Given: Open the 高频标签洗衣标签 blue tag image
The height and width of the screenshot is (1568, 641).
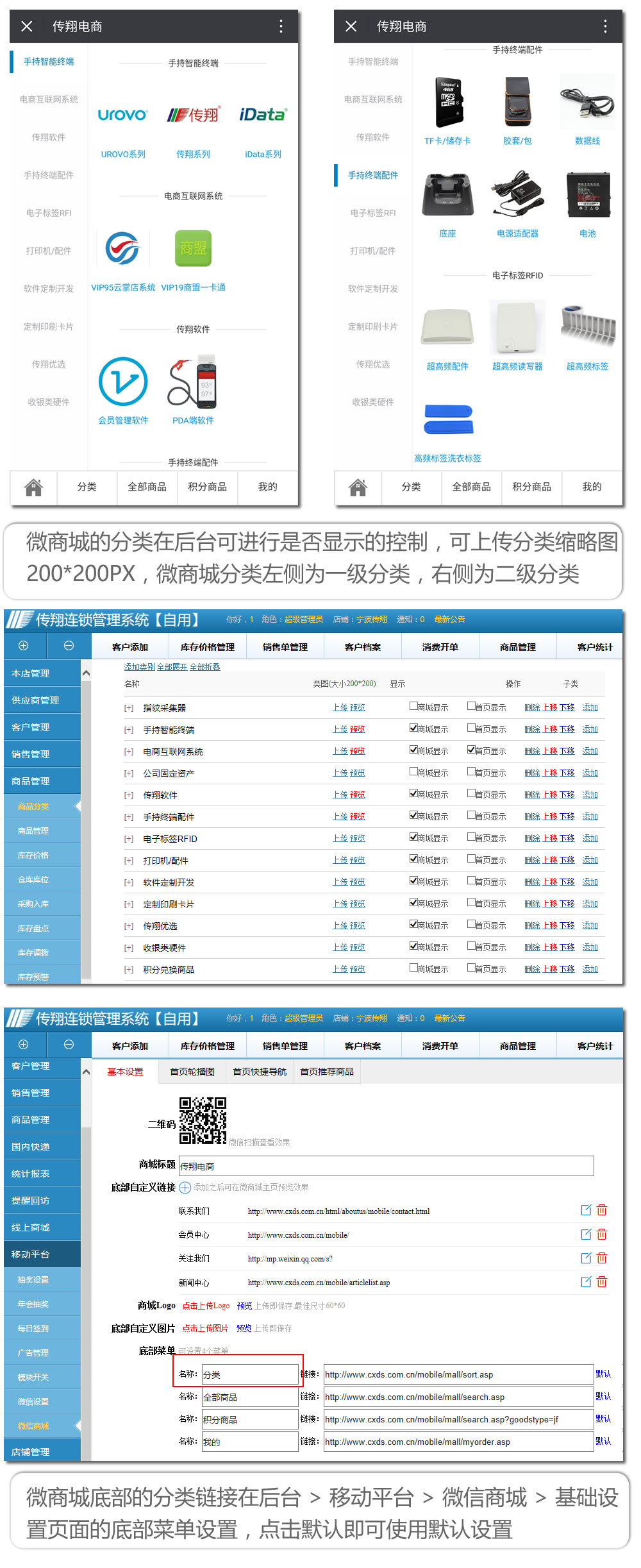Looking at the screenshot, I should pos(447,420).
